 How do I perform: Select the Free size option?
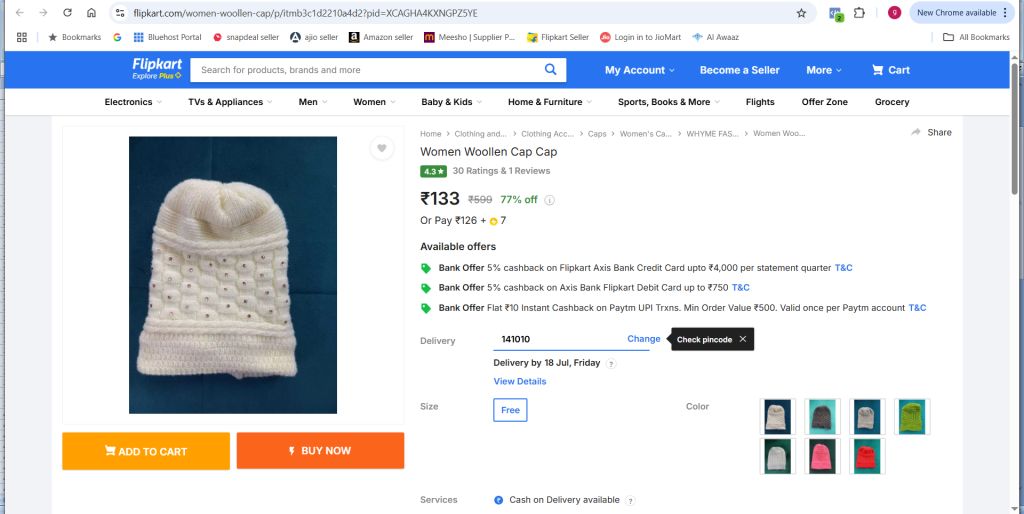(x=510, y=410)
